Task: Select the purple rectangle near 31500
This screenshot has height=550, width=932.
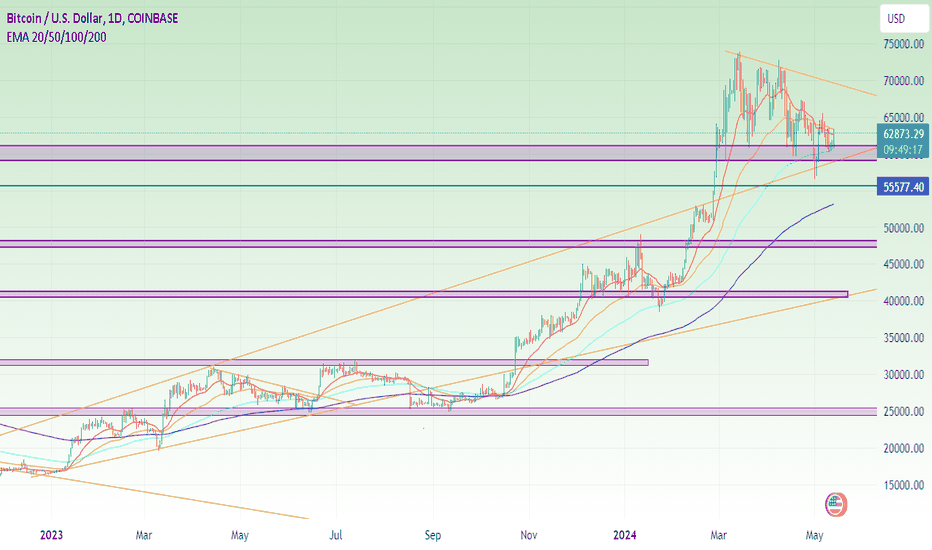Action: (324, 362)
